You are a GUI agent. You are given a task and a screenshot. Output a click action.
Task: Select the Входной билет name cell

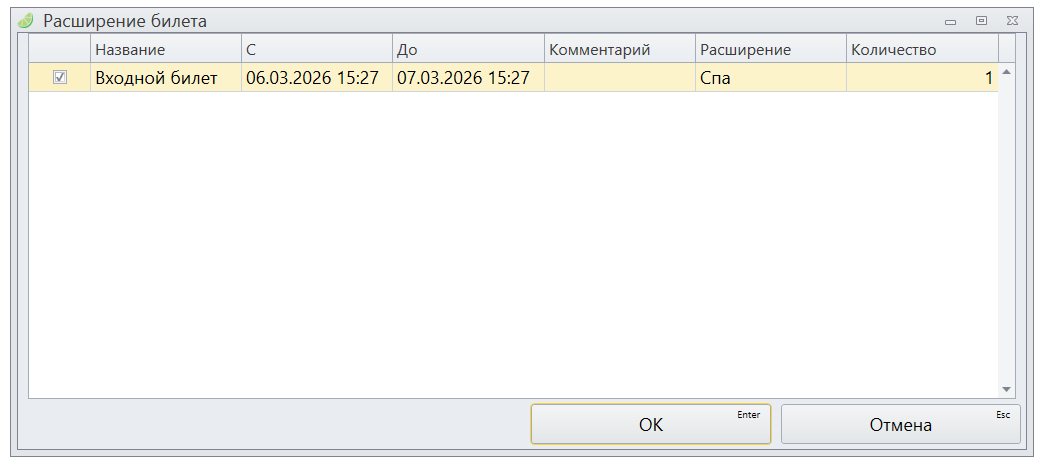(165, 78)
